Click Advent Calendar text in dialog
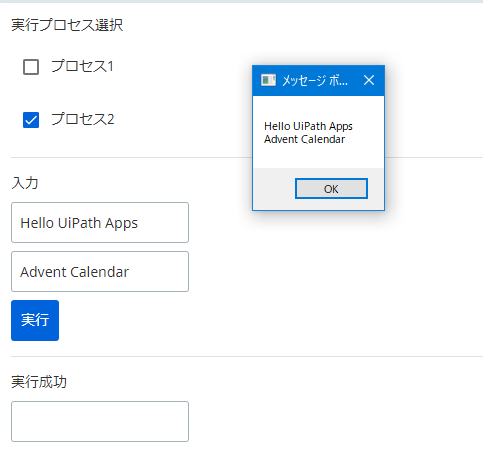 pyautogui.click(x=305, y=139)
